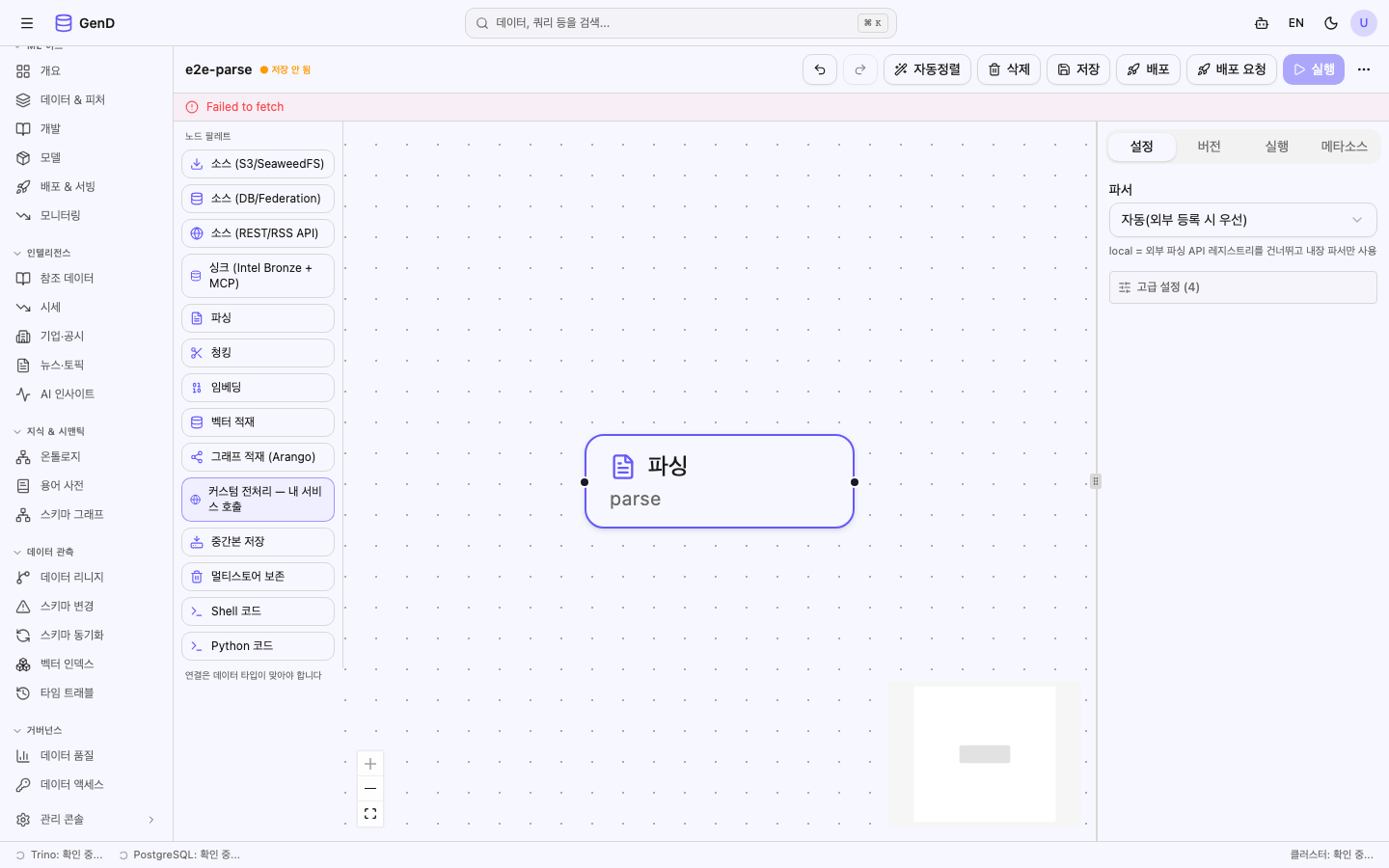Add 그래프 적재 (Arango) node
The width and height of the screenshot is (1389, 868).
258,457
